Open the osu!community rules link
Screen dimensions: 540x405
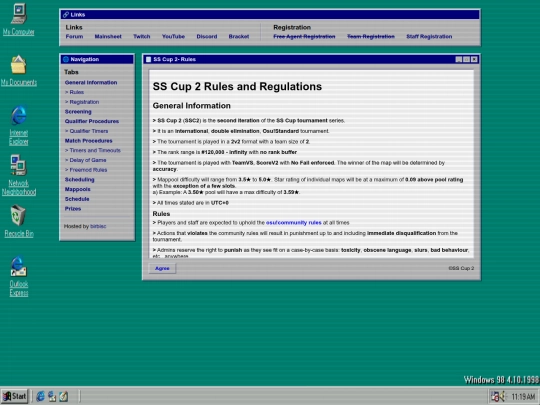click(x=293, y=223)
